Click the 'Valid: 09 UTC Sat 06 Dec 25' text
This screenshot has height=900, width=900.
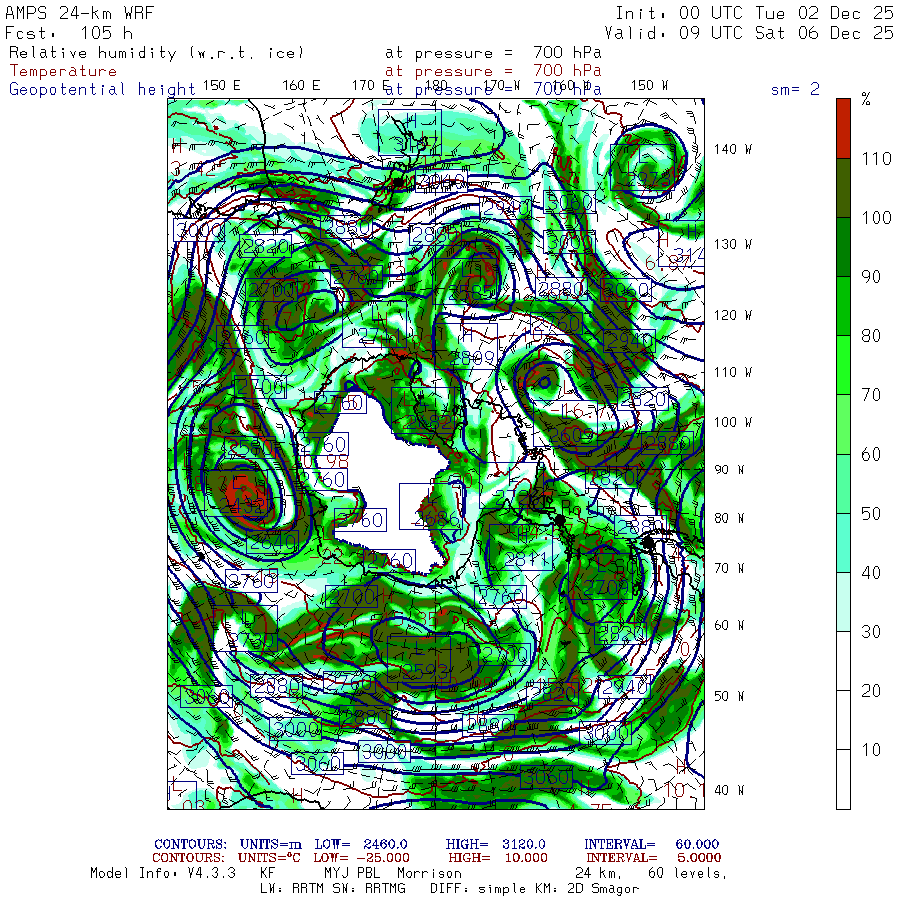pyautogui.click(x=754, y=32)
